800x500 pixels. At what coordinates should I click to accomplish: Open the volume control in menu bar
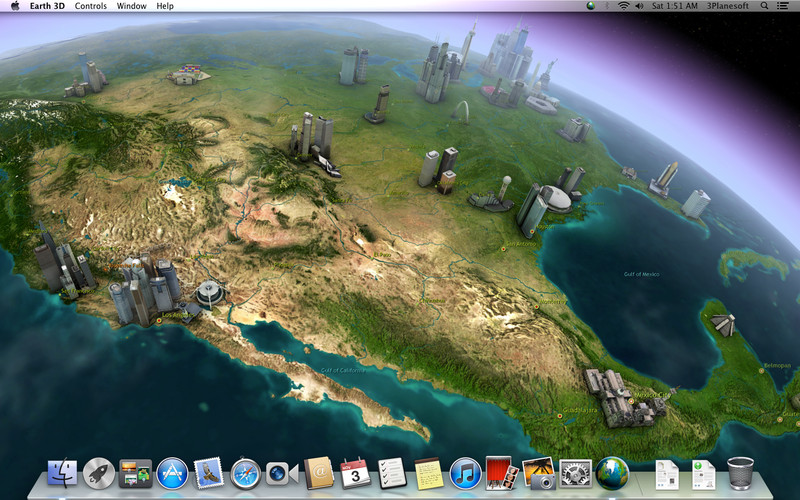point(639,6)
